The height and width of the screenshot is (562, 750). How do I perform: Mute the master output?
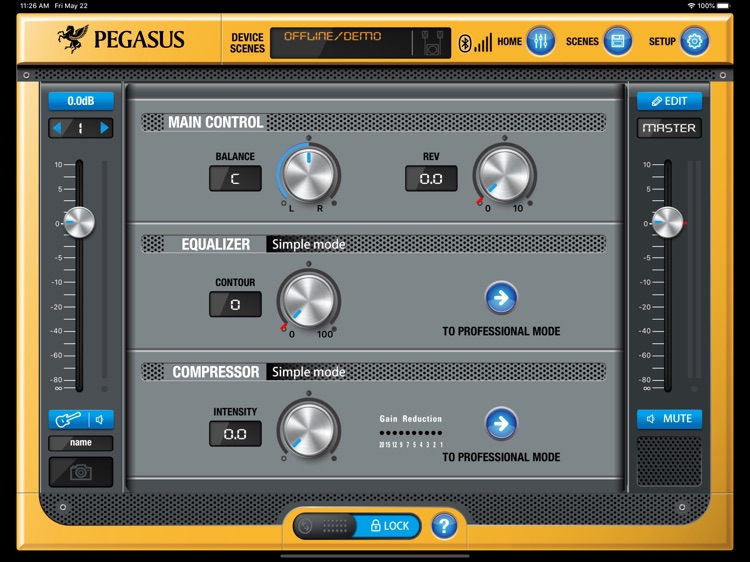click(669, 419)
